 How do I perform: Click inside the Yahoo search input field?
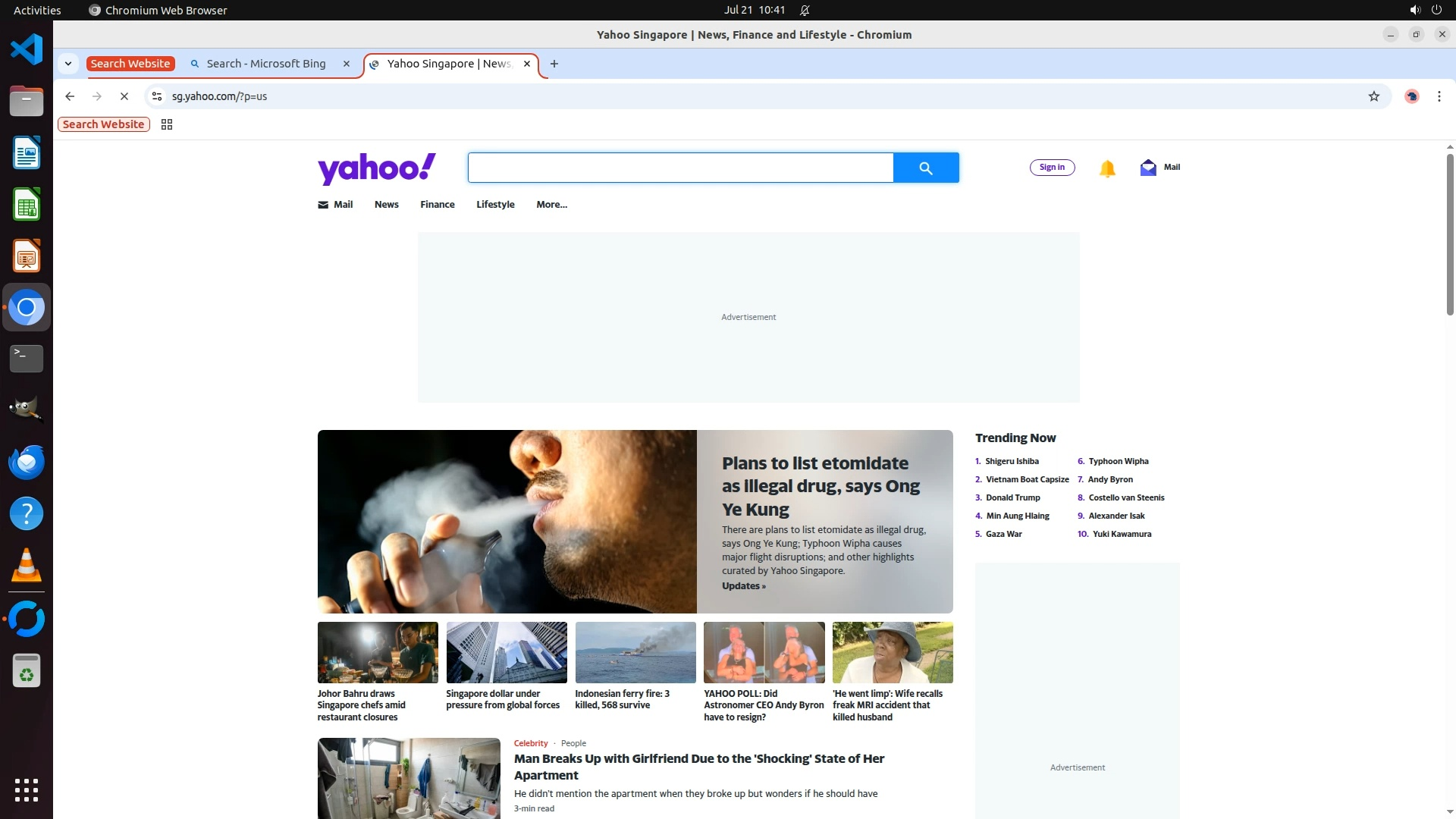point(680,168)
